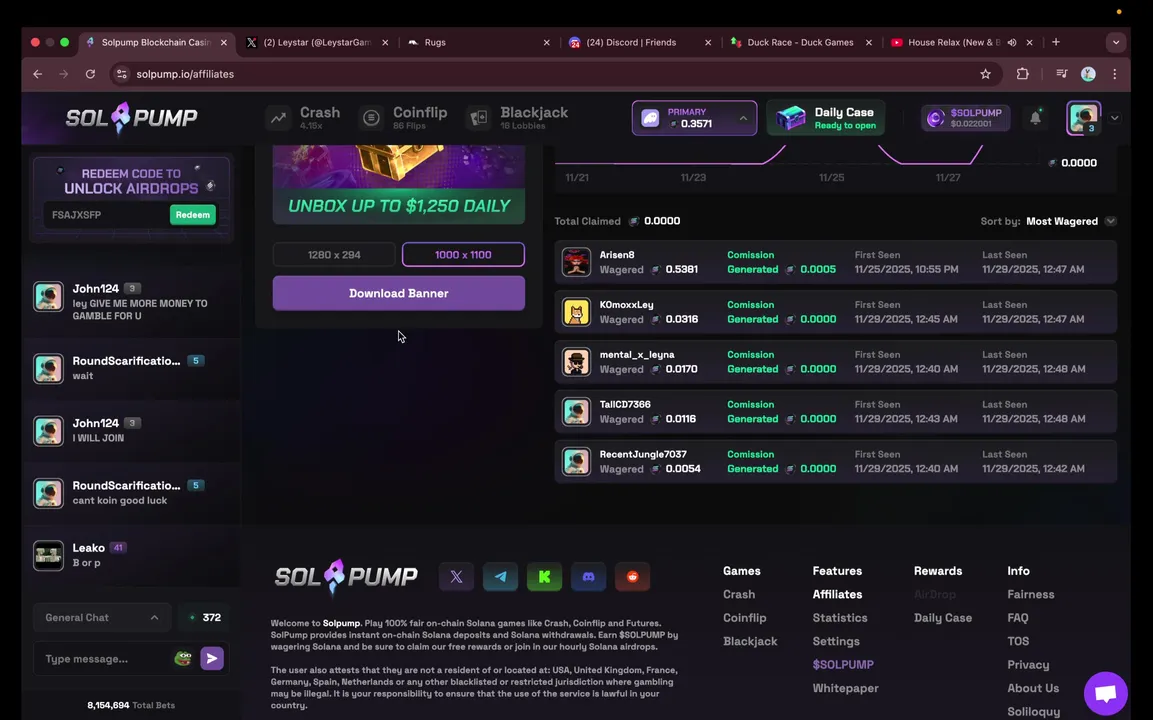Open the live support chat bubble
Viewport: 1153px width, 720px height.
pos(1105,693)
